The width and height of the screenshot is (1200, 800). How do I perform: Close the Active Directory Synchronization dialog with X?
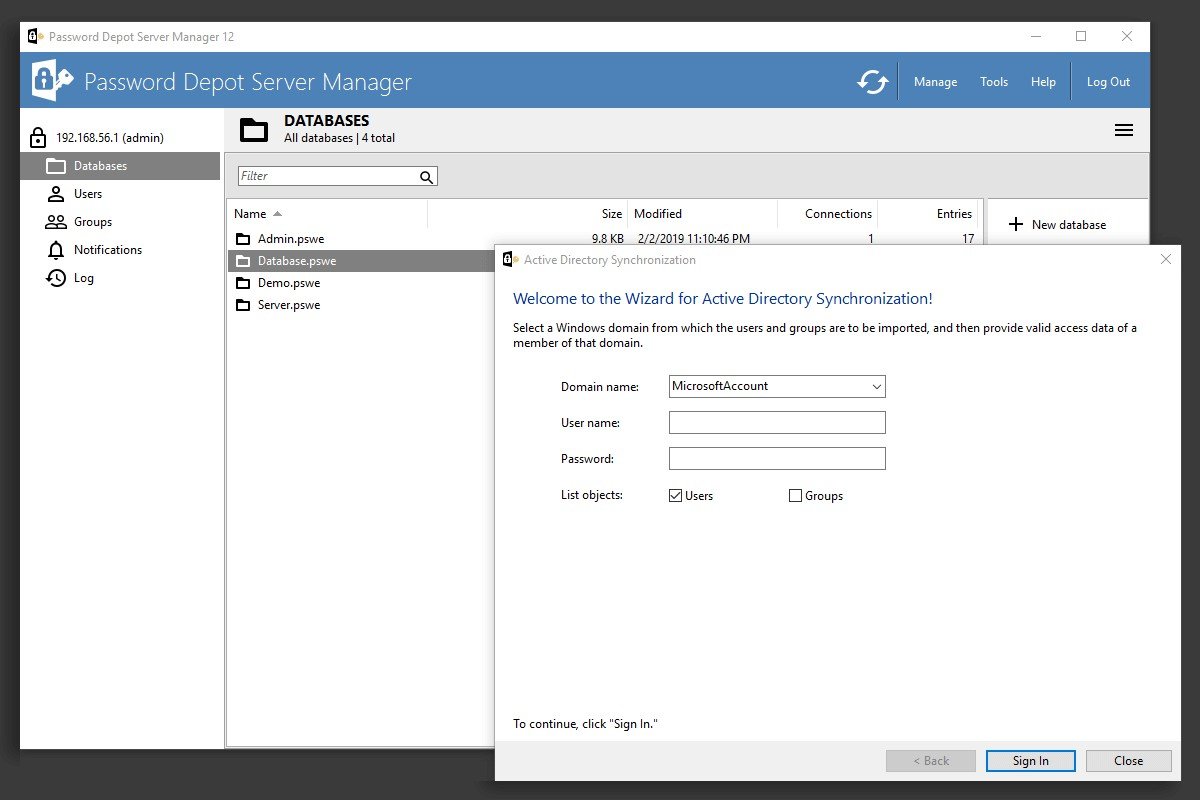(1165, 259)
